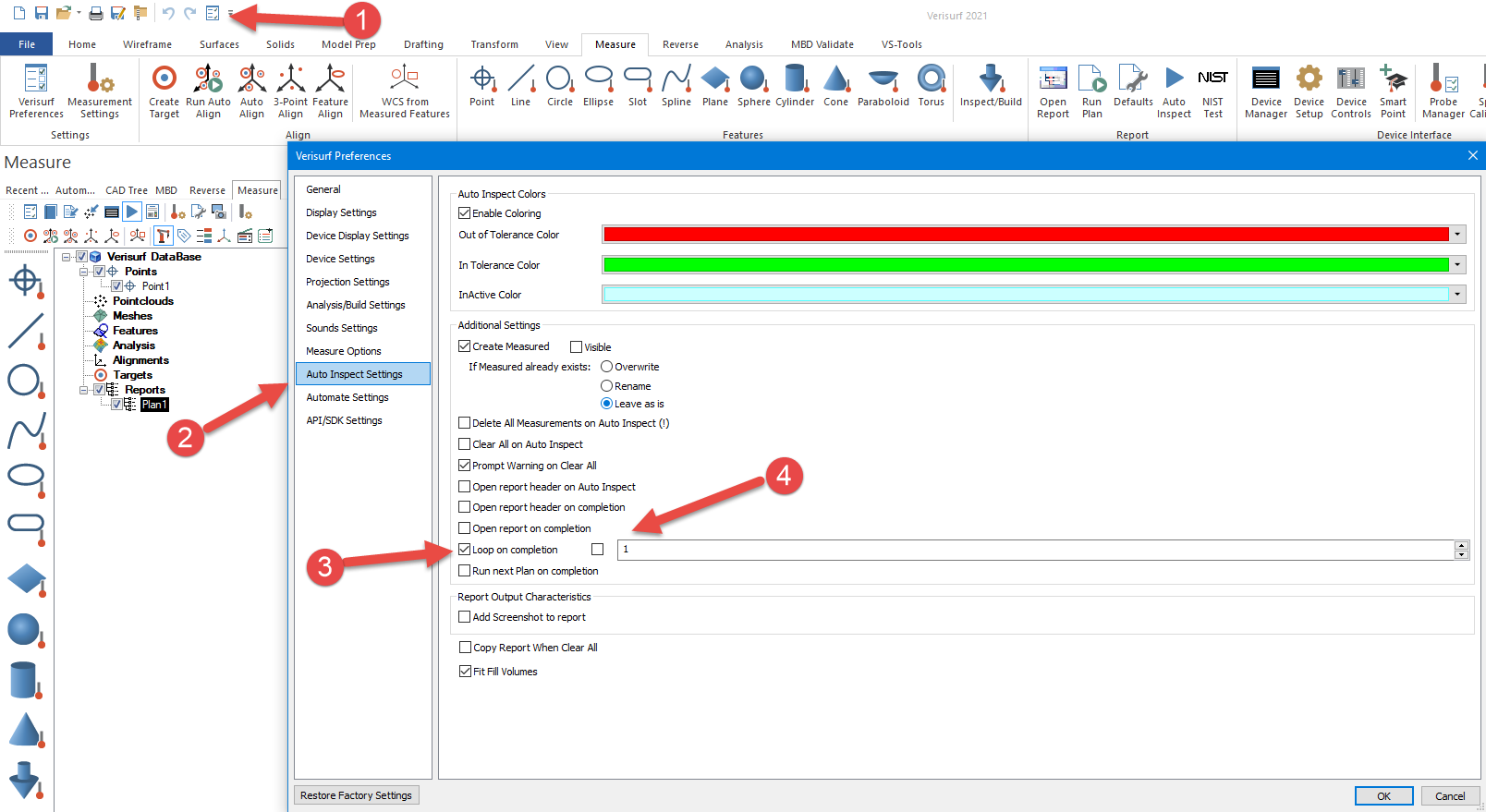Open the CAD Tree panel tab
Screen dimensions: 1486x812
coord(127,190)
